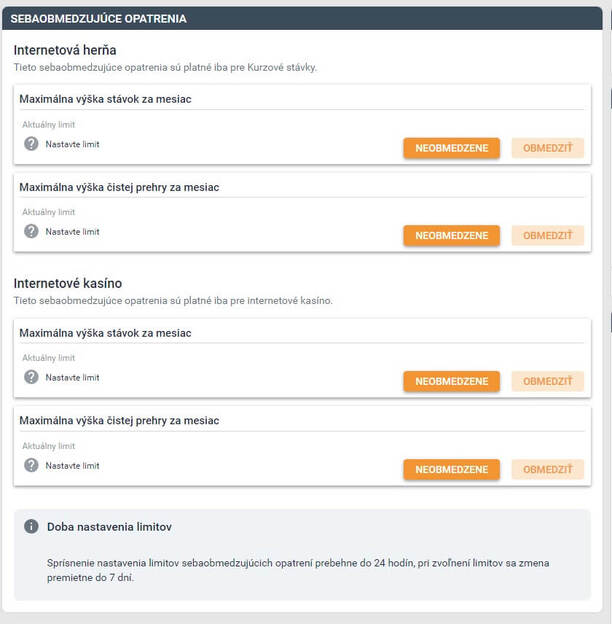Click the SEBAOBMEDZUJÚCE OPATRENIA header bar
Screen dimensions: 612x624
pos(302,18)
